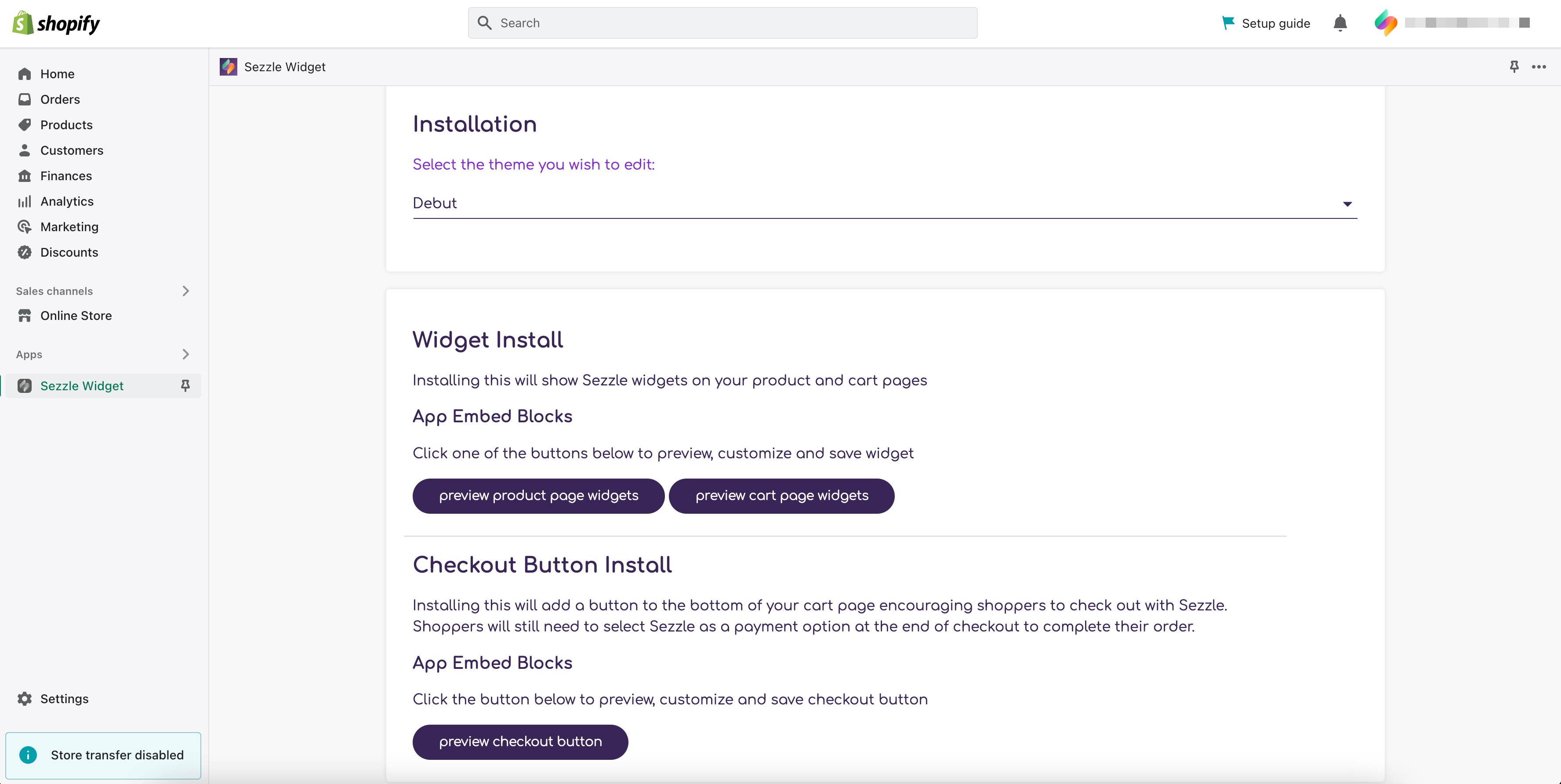Screen dimensions: 1561x784
Task: Click the Shopify logo
Action: pos(56,23)
